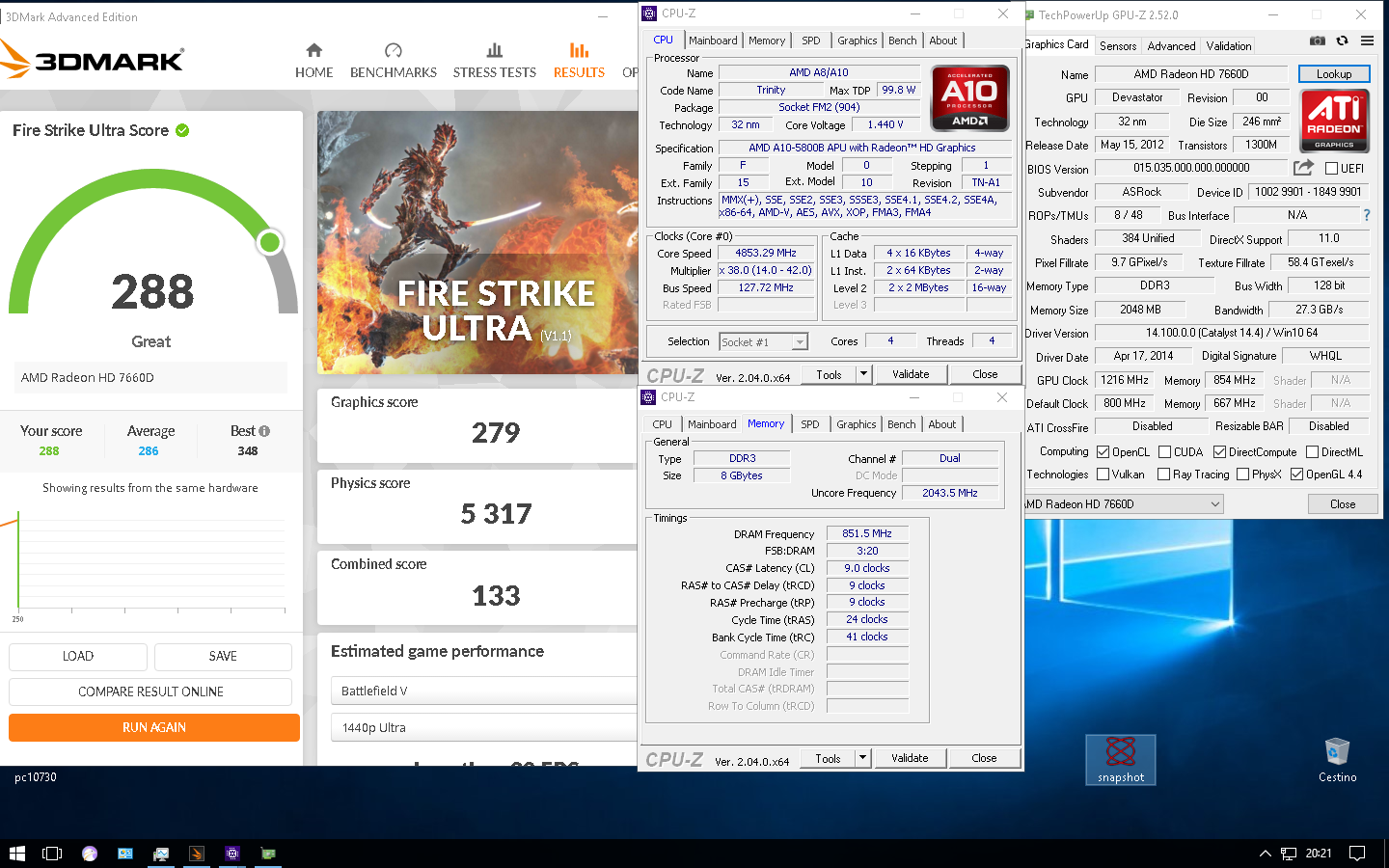Image resolution: width=1389 pixels, height=868 pixels.
Task: Click the 3DMark taskbar icon
Action: point(197,853)
